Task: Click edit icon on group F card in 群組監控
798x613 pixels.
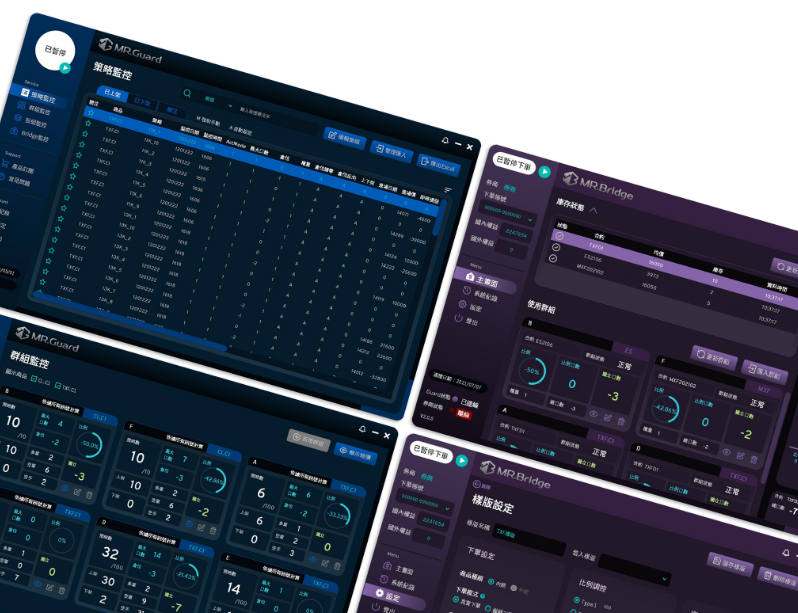Action: 201,527
